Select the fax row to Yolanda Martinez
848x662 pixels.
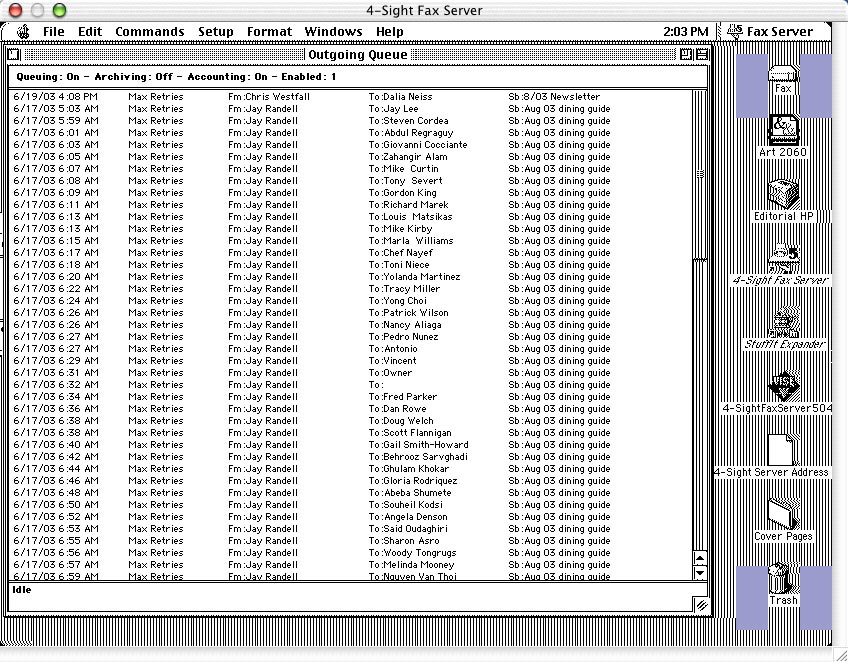tap(350, 276)
